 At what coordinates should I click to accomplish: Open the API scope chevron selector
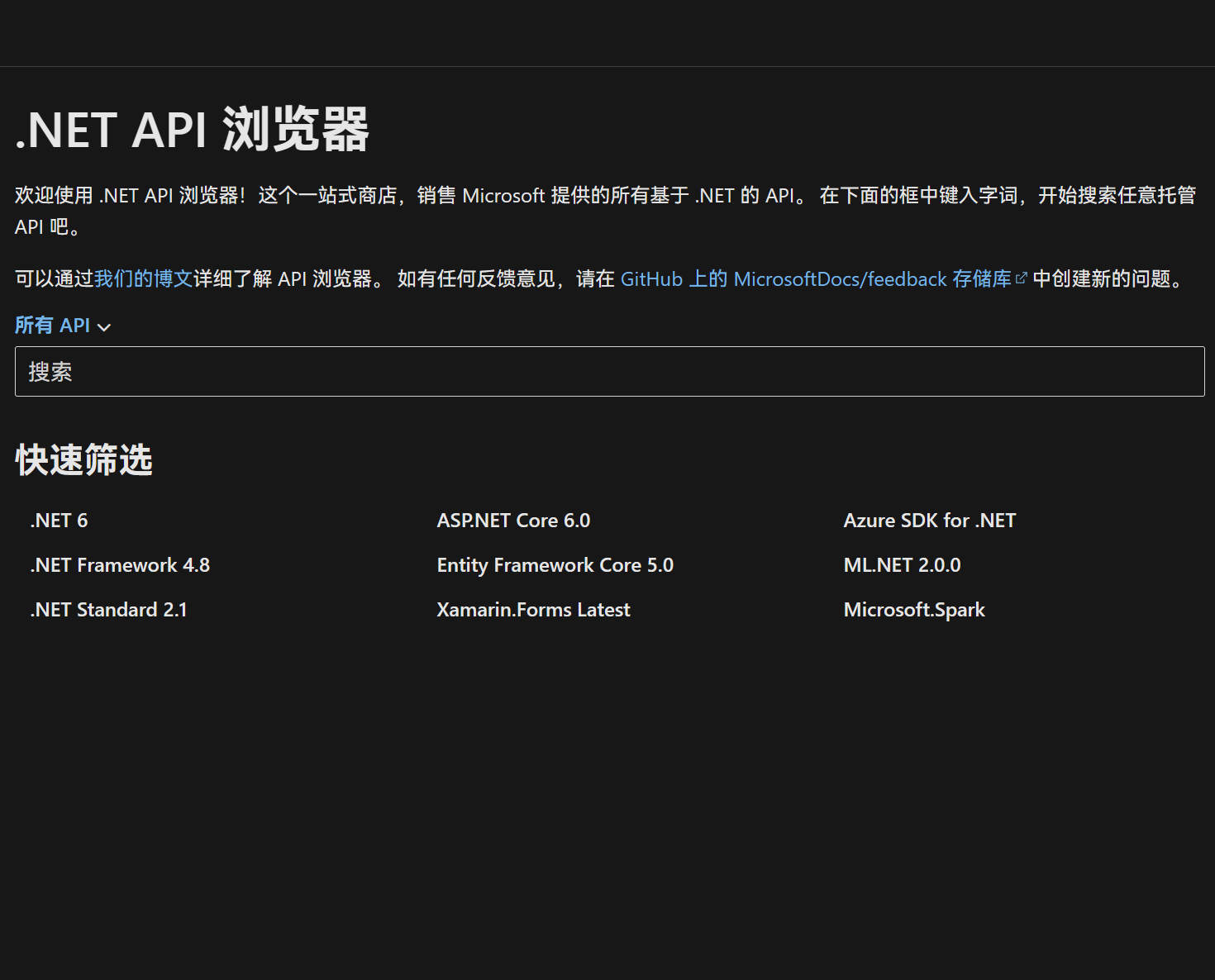pos(104,327)
